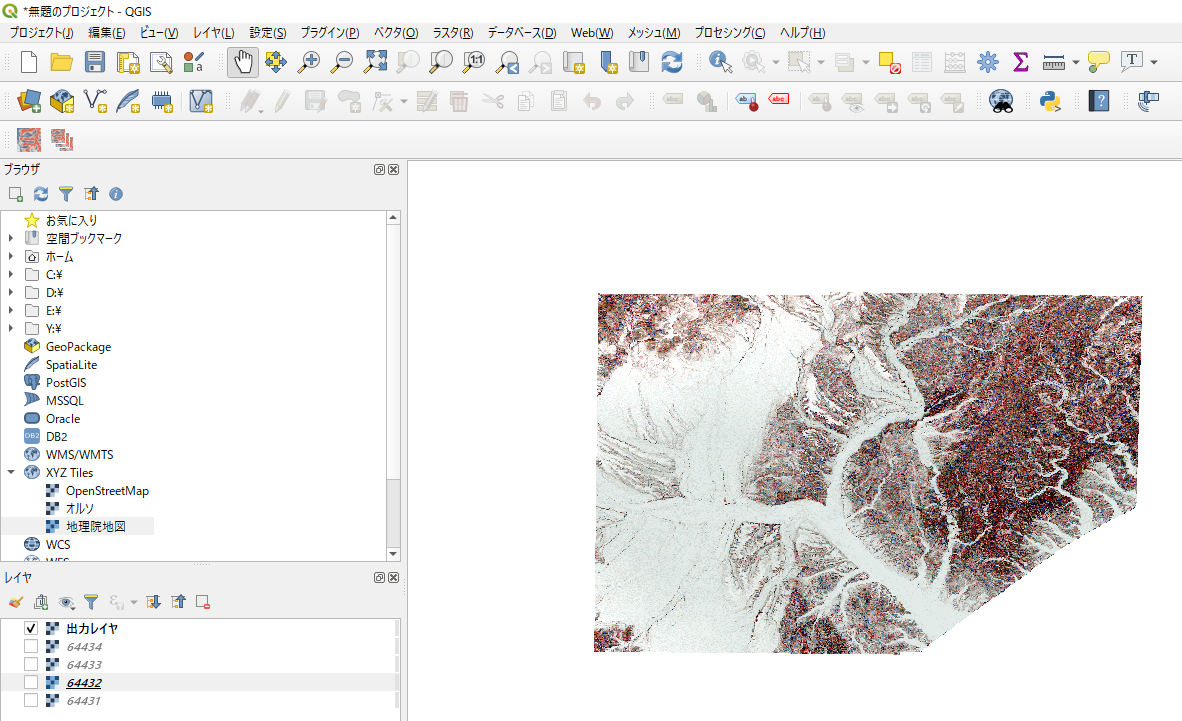
Task: Expand the D:¥ drive node
Action: [11, 293]
